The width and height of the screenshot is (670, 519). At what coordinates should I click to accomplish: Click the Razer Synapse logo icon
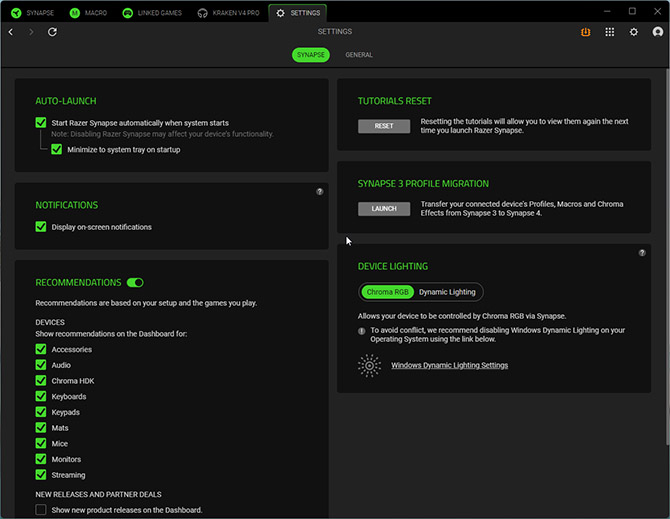16,13
